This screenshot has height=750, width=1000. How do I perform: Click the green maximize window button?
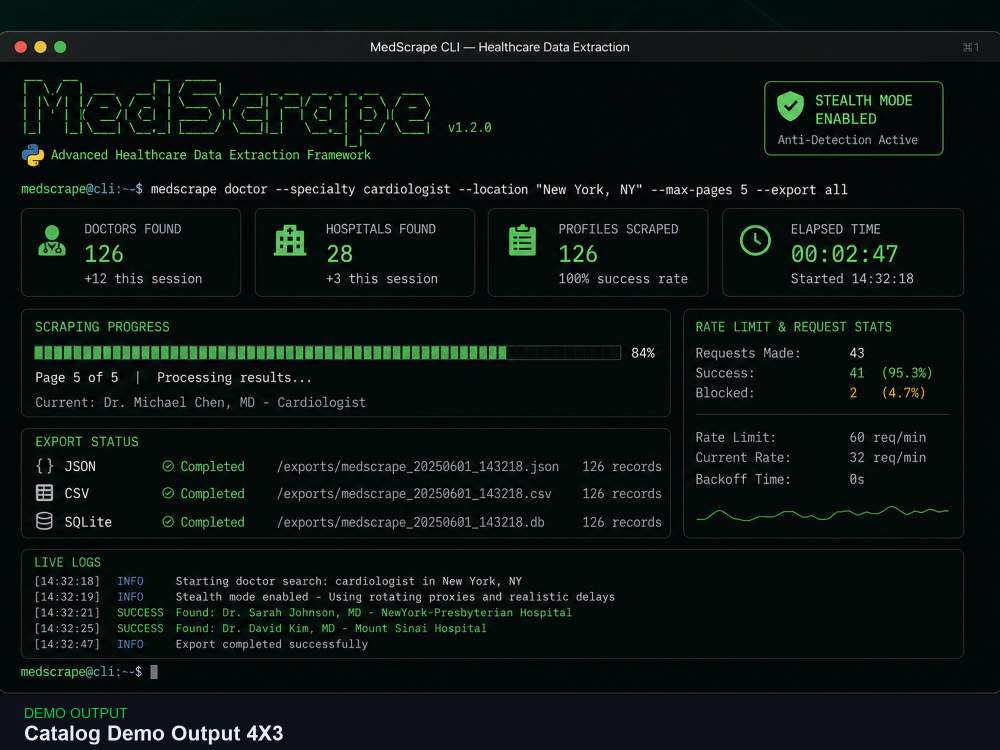(60, 47)
